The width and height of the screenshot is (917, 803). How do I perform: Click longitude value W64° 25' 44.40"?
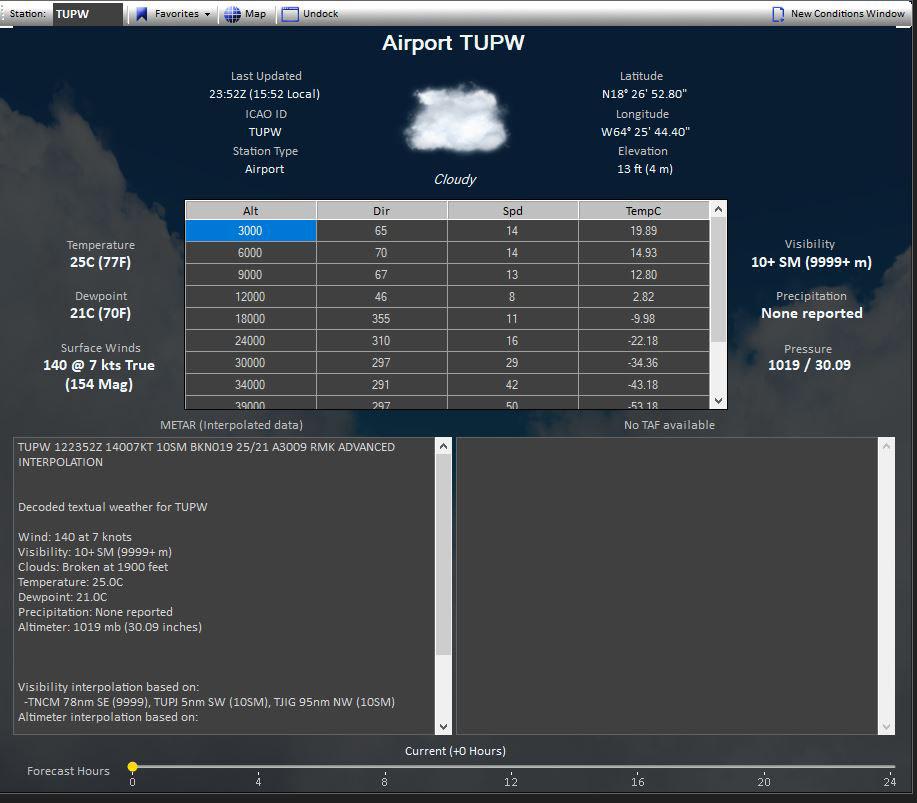(646, 132)
